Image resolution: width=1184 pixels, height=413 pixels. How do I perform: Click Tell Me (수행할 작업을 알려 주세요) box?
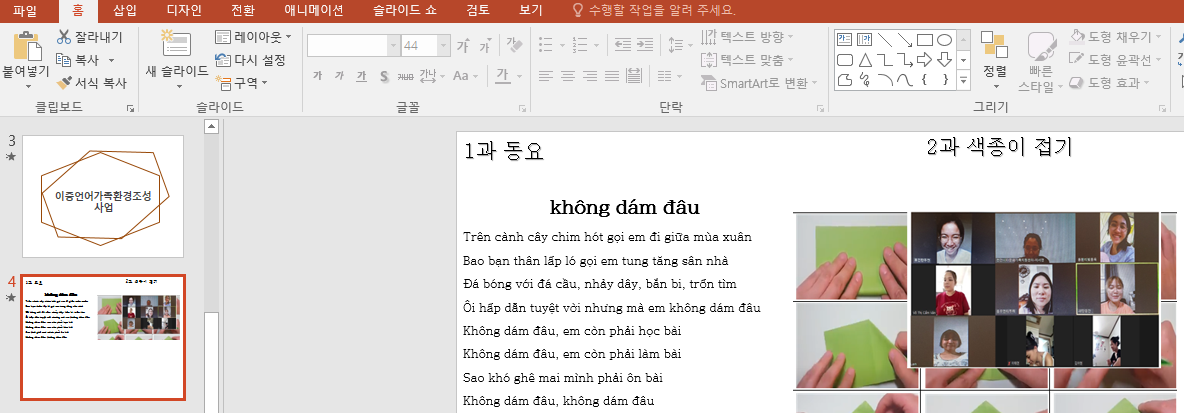tap(653, 11)
